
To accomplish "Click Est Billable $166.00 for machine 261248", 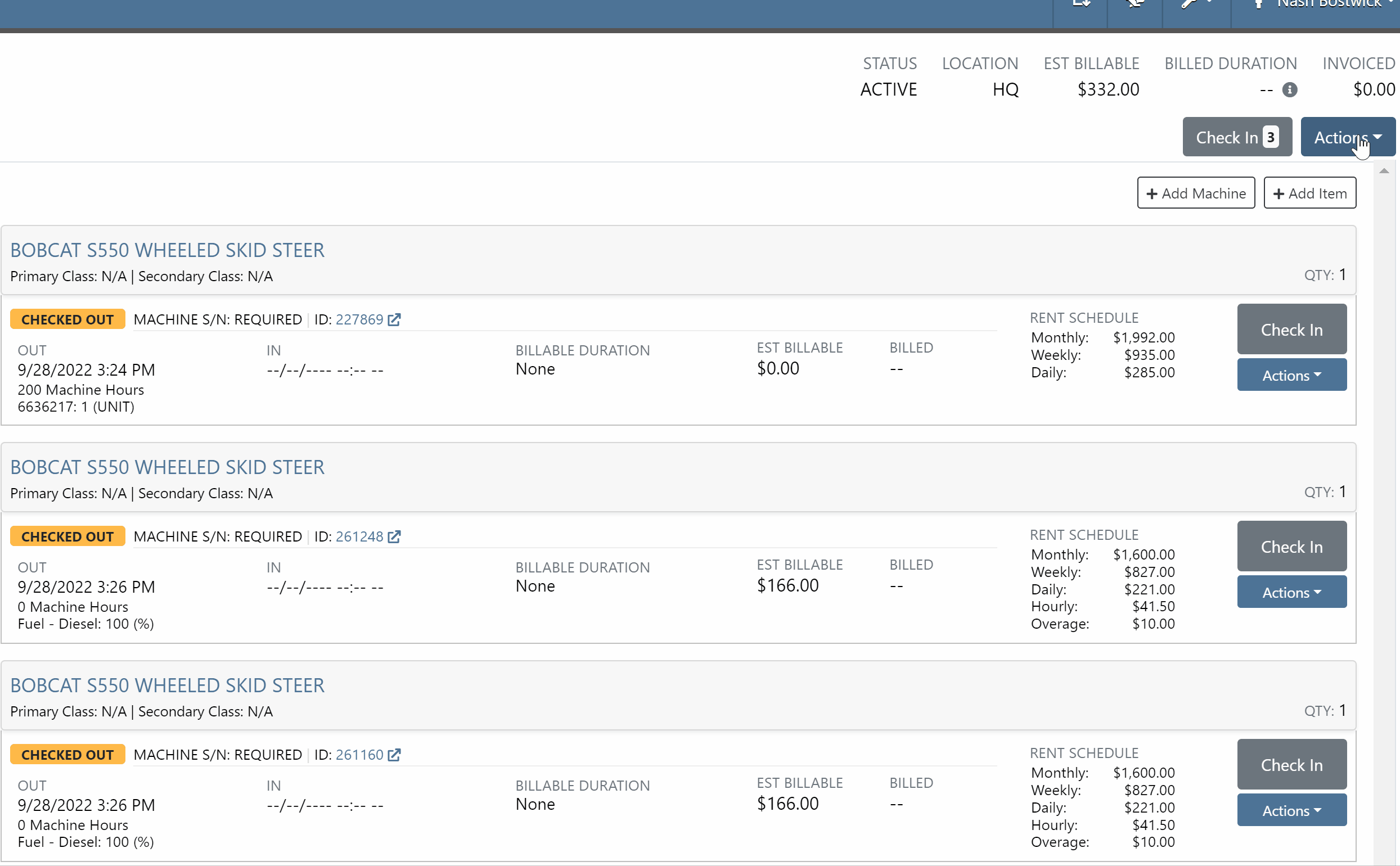I will pyautogui.click(x=787, y=585).
